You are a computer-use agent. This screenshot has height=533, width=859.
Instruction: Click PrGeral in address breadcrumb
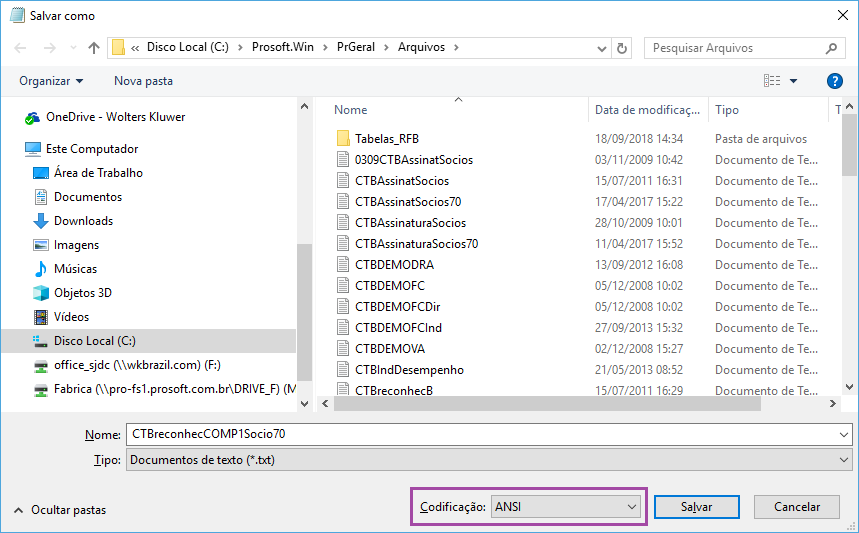coord(356,48)
